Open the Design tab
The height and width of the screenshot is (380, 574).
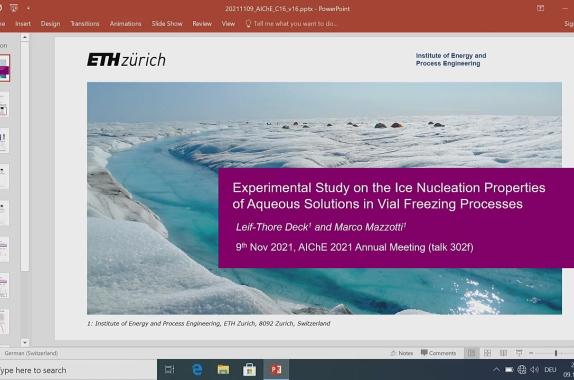(50, 23)
